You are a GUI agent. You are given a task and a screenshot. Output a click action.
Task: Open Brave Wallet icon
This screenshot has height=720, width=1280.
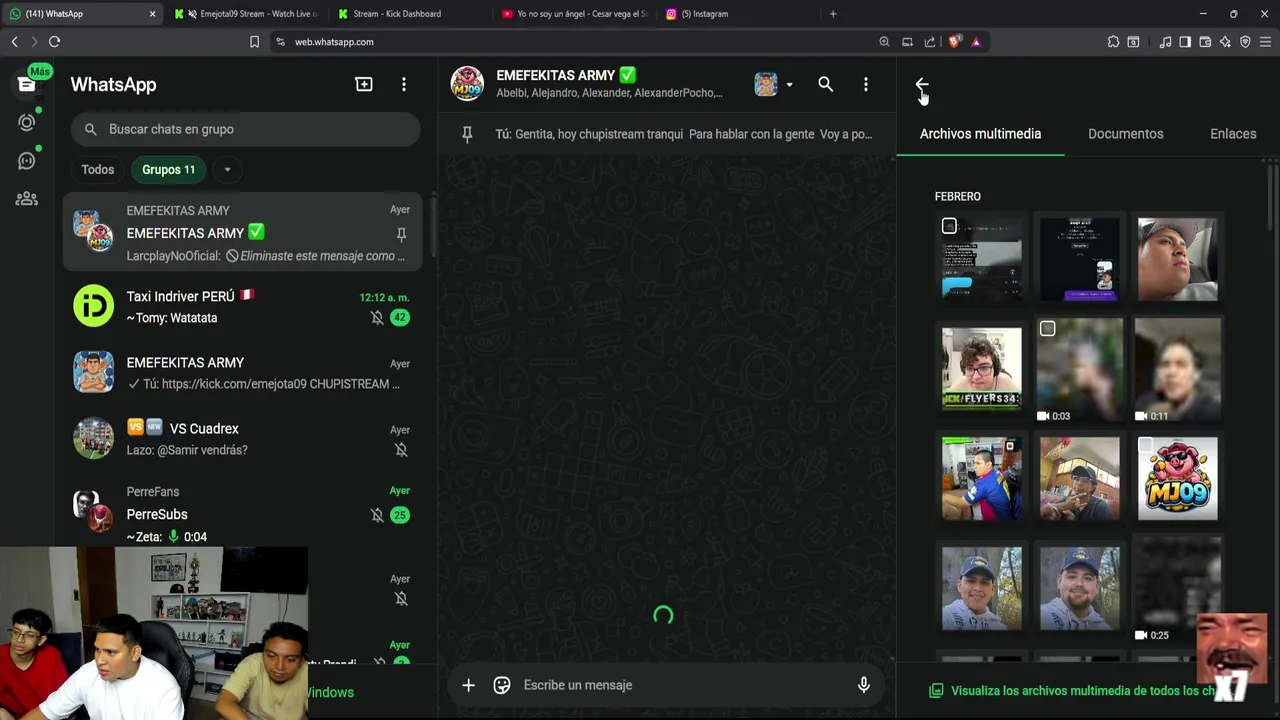coord(1205,41)
